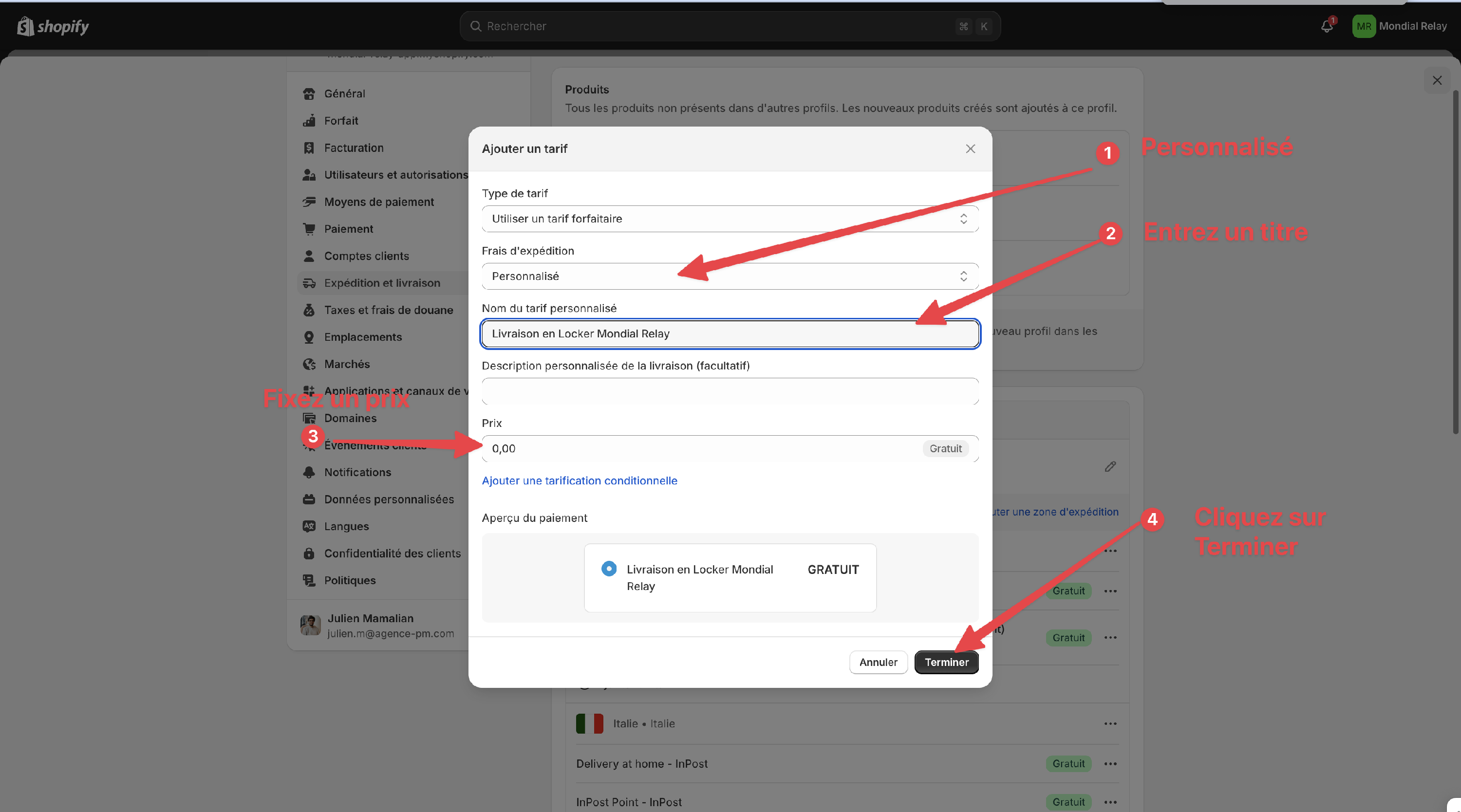Open three-dot menu for Delivery at home - InPost
Image resolution: width=1461 pixels, height=812 pixels.
coord(1110,764)
